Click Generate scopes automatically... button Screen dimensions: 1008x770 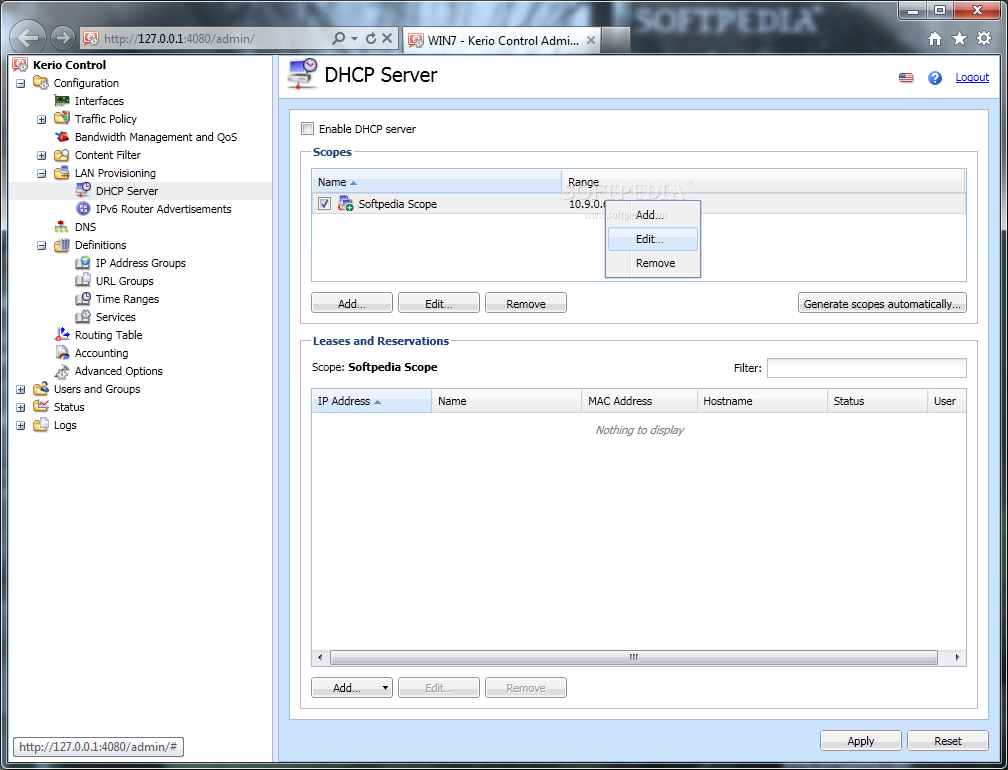click(x=882, y=303)
